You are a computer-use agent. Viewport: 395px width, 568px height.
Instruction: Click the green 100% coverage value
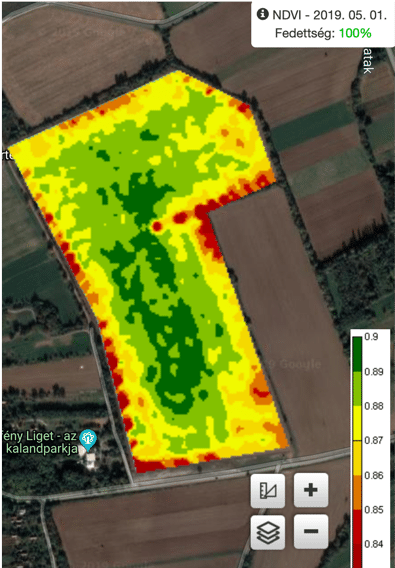tap(355, 33)
